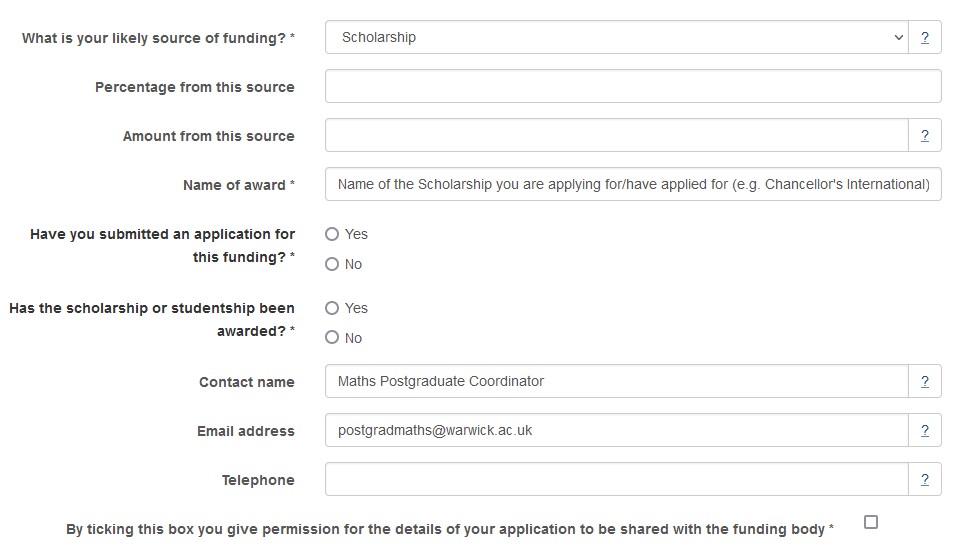Click help icon beside Email address field
This screenshot has height=553, width=976.
click(x=924, y=430)
